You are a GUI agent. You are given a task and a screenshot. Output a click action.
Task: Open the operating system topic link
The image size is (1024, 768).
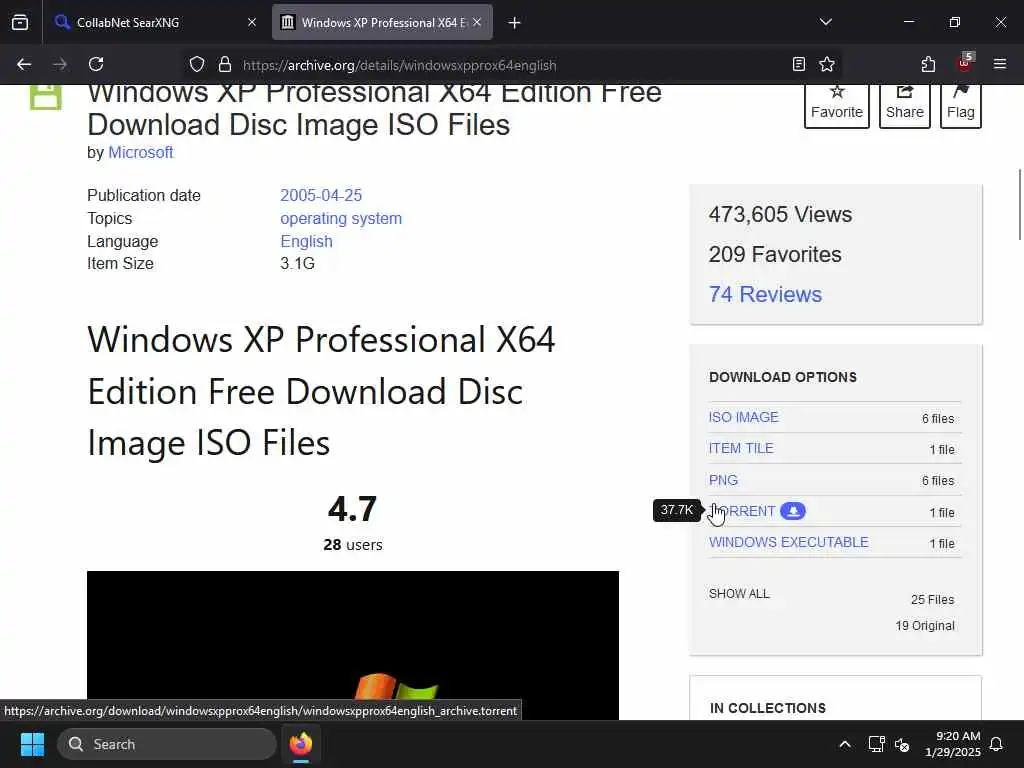[x=341, y=219]
